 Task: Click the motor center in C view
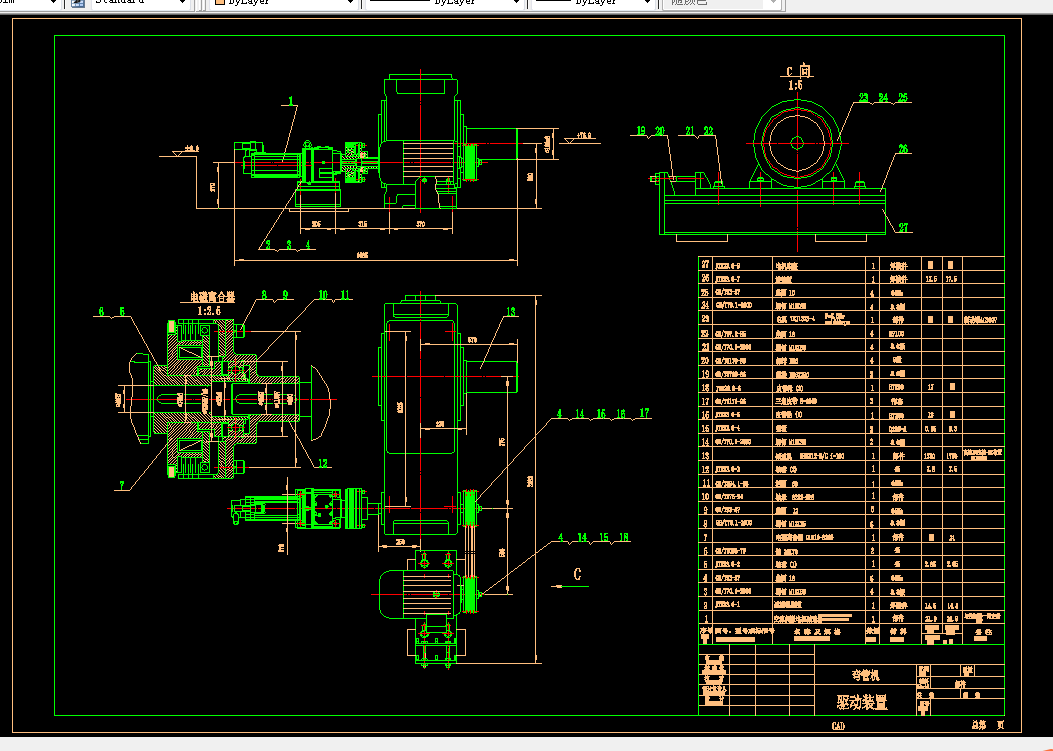(797, 142)
